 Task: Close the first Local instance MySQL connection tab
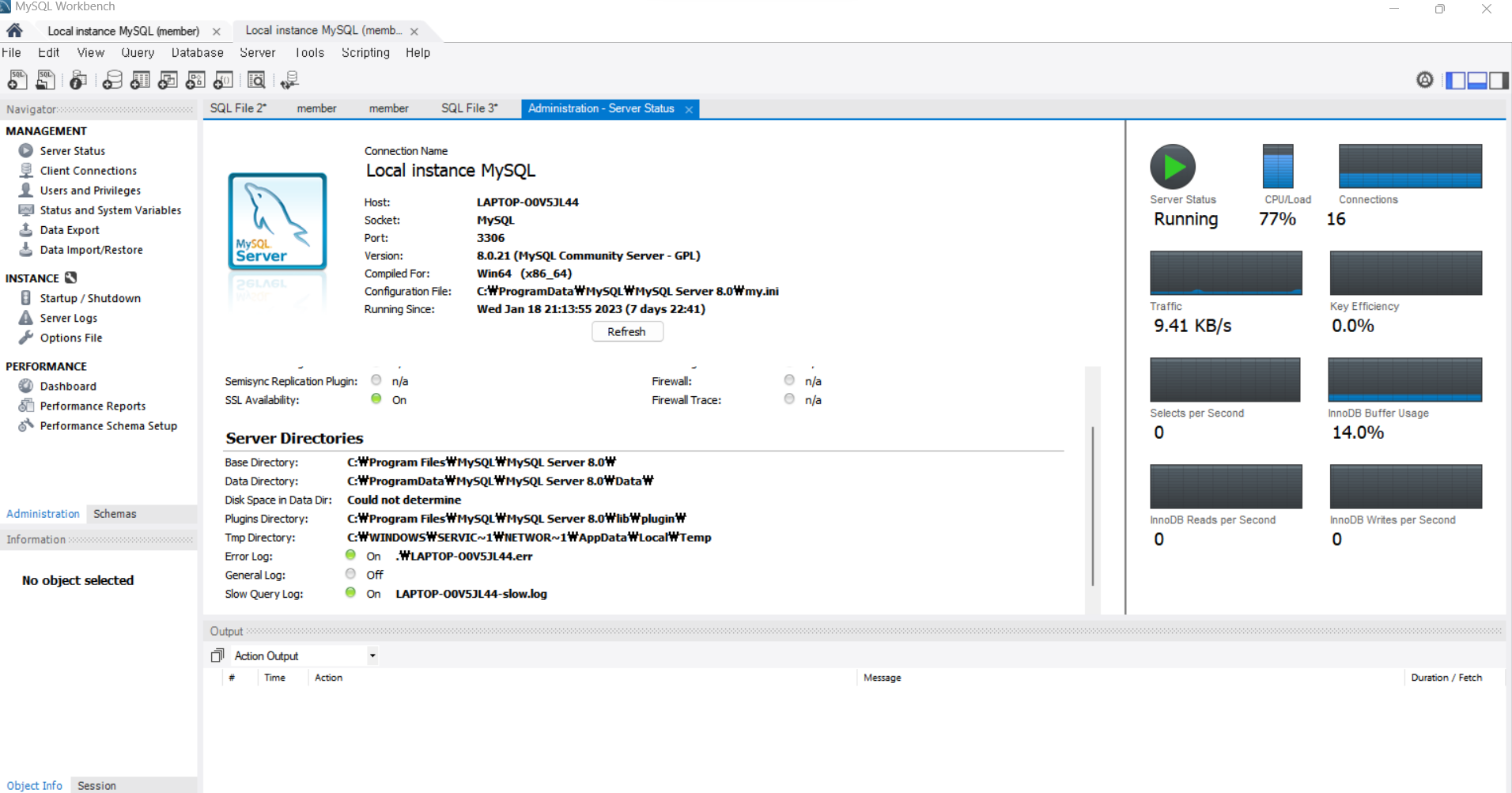pyautogui.click(x=217, y=32)
